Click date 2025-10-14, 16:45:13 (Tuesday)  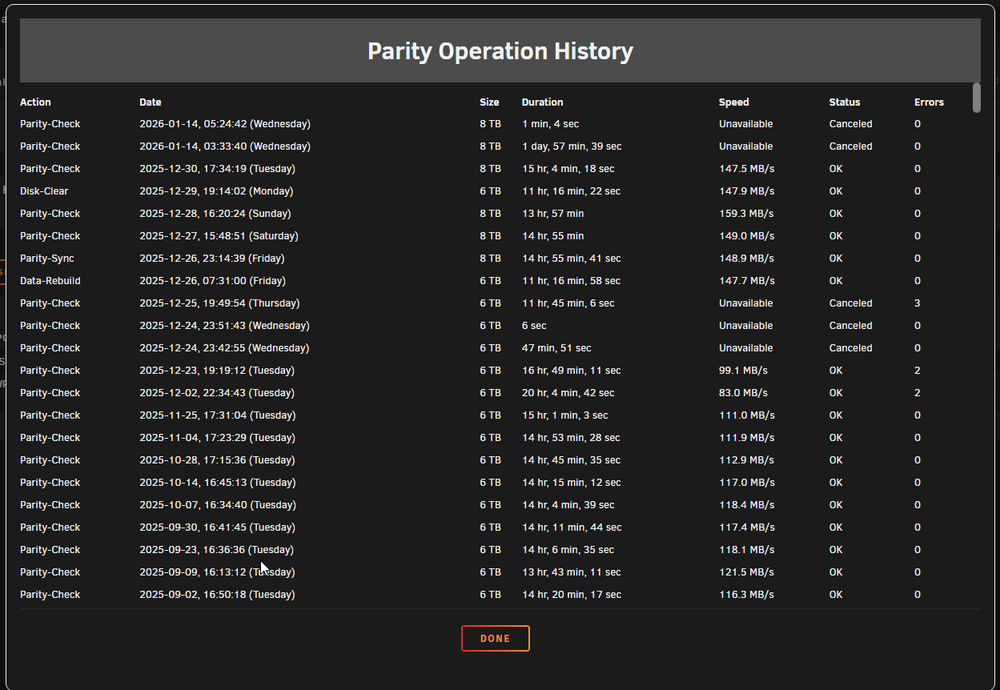(217, 482)
